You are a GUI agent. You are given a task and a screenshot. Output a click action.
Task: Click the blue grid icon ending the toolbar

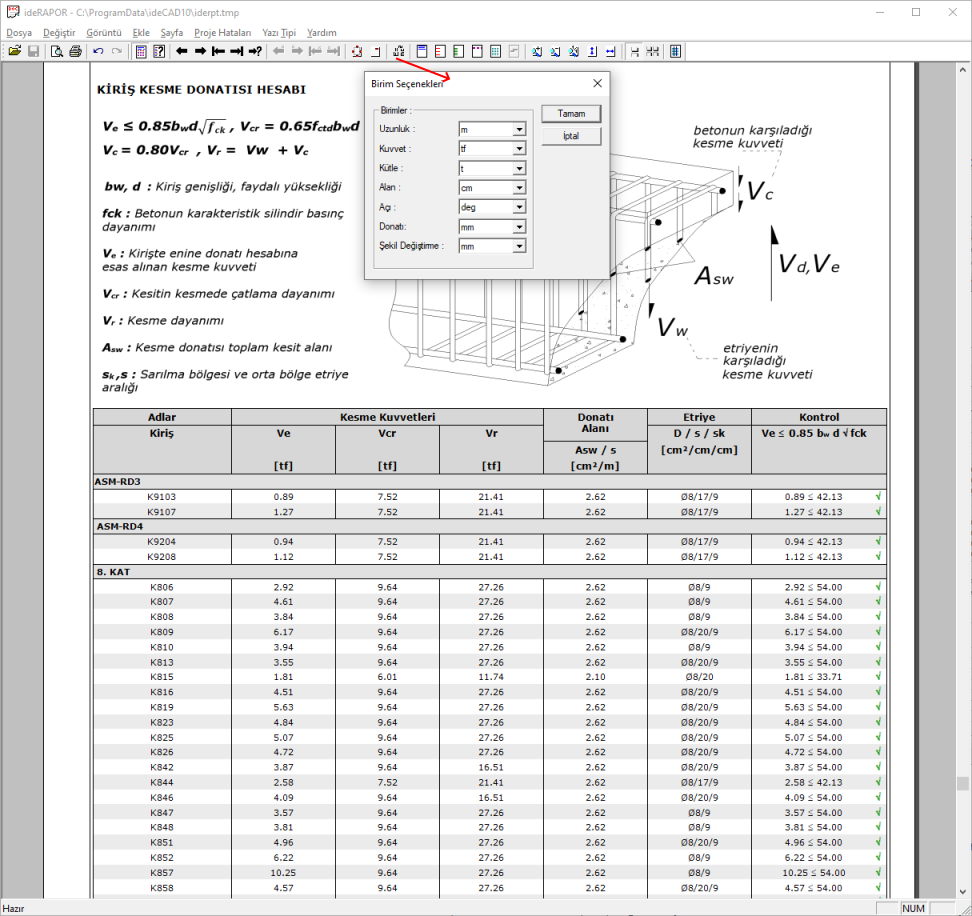[676, 51]
